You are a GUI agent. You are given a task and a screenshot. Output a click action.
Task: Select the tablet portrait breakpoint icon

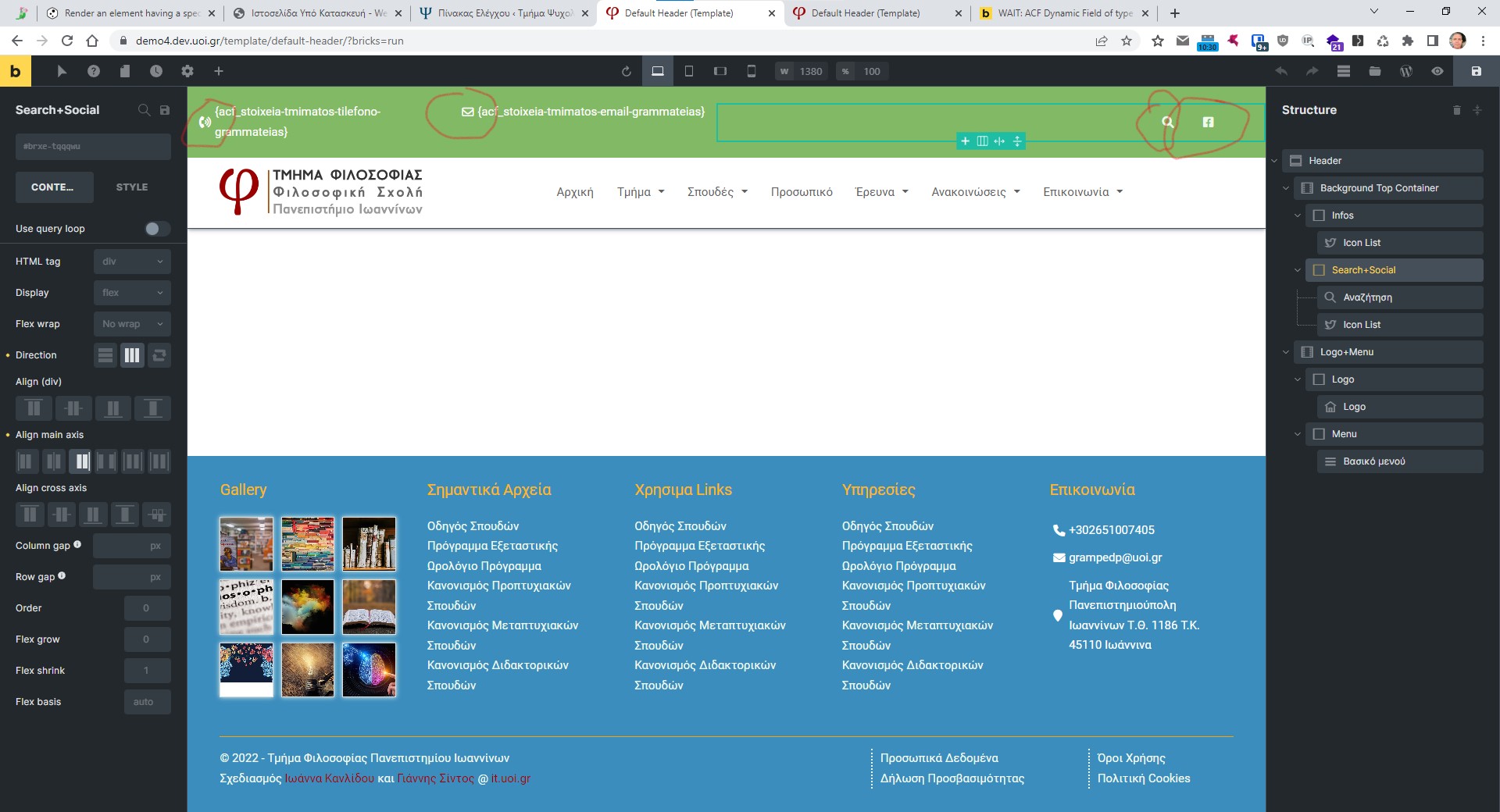[689, 71]
